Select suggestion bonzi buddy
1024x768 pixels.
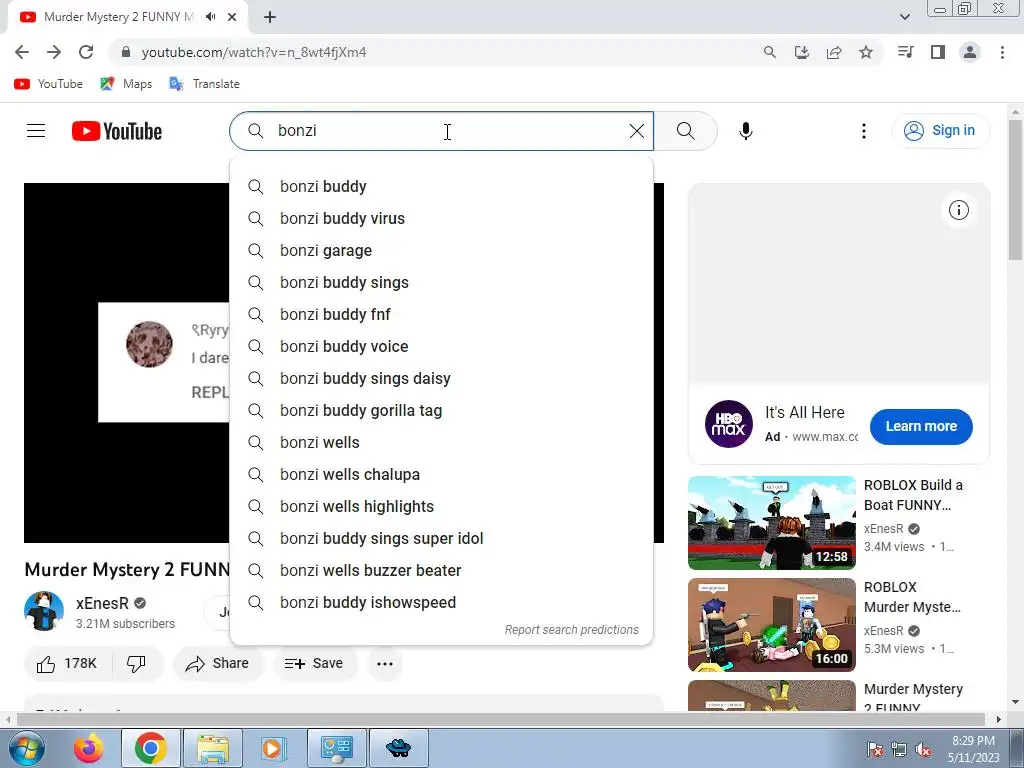(441, 187)
